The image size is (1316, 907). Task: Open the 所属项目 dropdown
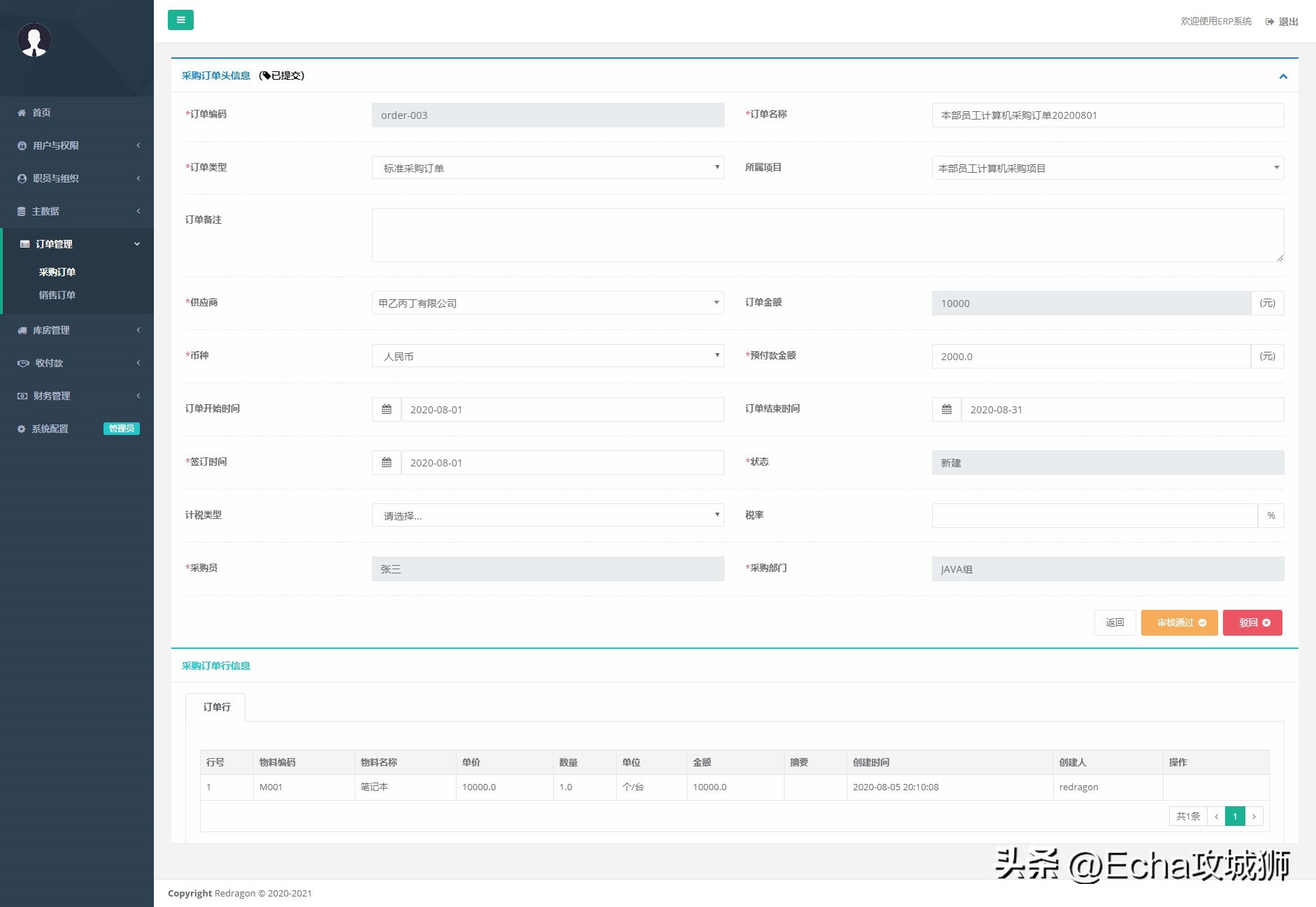(x=1108, y=168)
